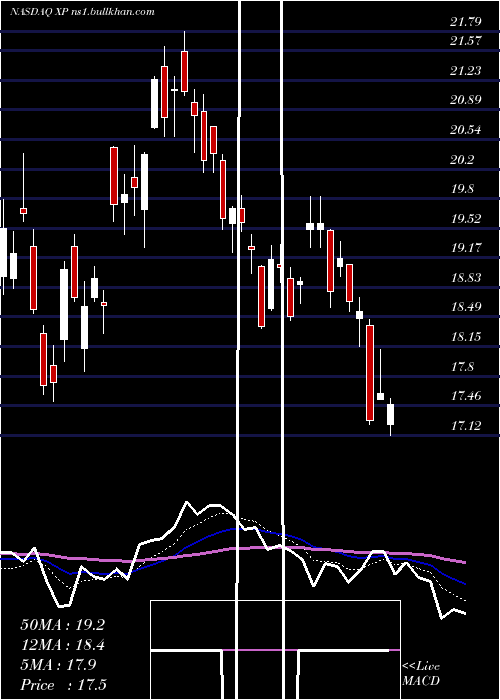Click the 18.49 price axis label

(466, 307)
